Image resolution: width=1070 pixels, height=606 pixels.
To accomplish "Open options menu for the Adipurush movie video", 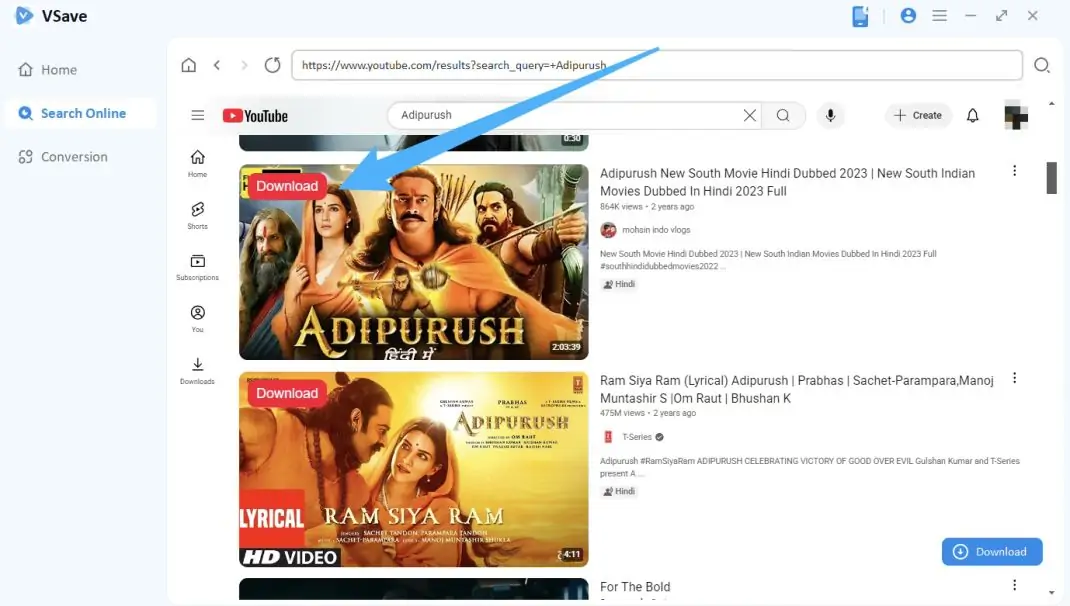I will pos(1015,170).
